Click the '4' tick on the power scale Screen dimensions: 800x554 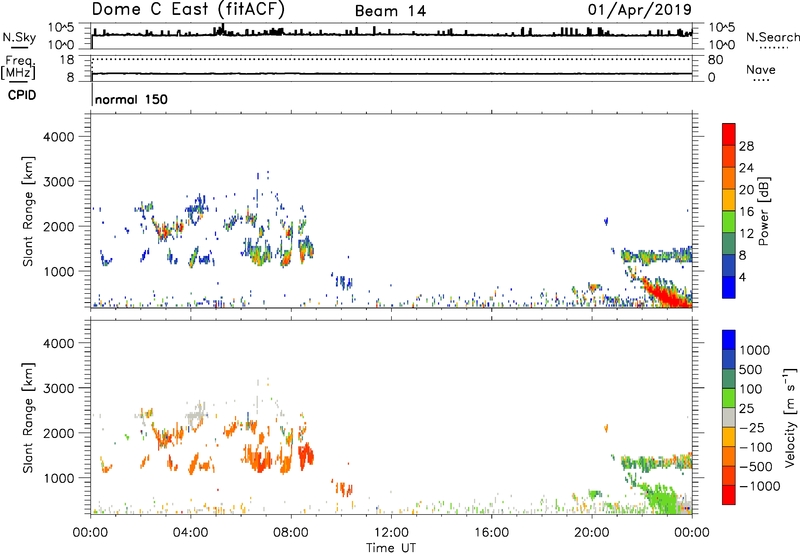point(743,277)
